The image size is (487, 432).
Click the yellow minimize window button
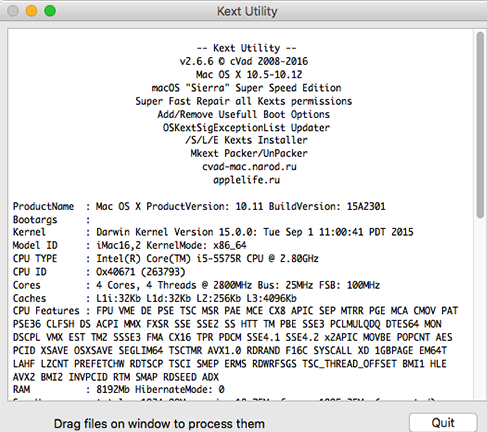(x=31, y=11)
